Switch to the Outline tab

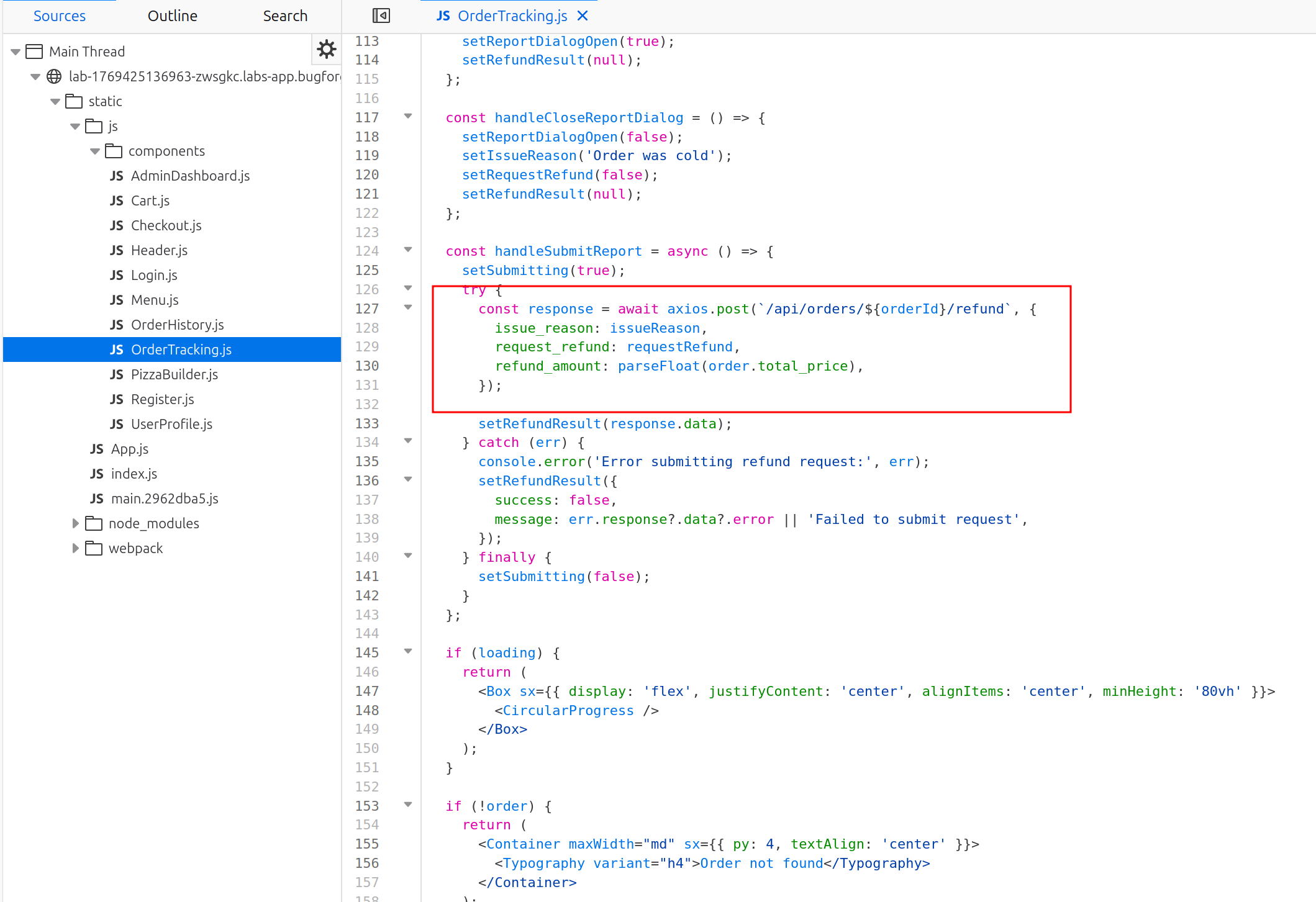pos(172,16)
